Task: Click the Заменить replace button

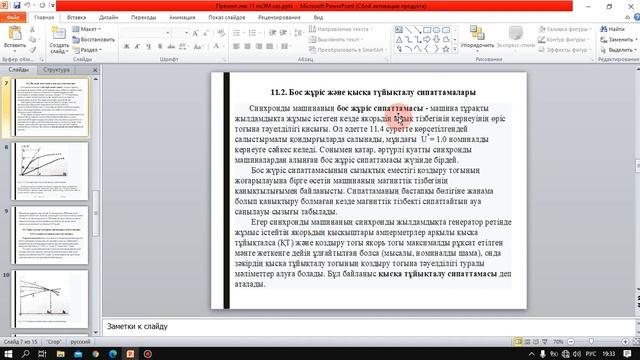Action: click(x=619, y=40)
